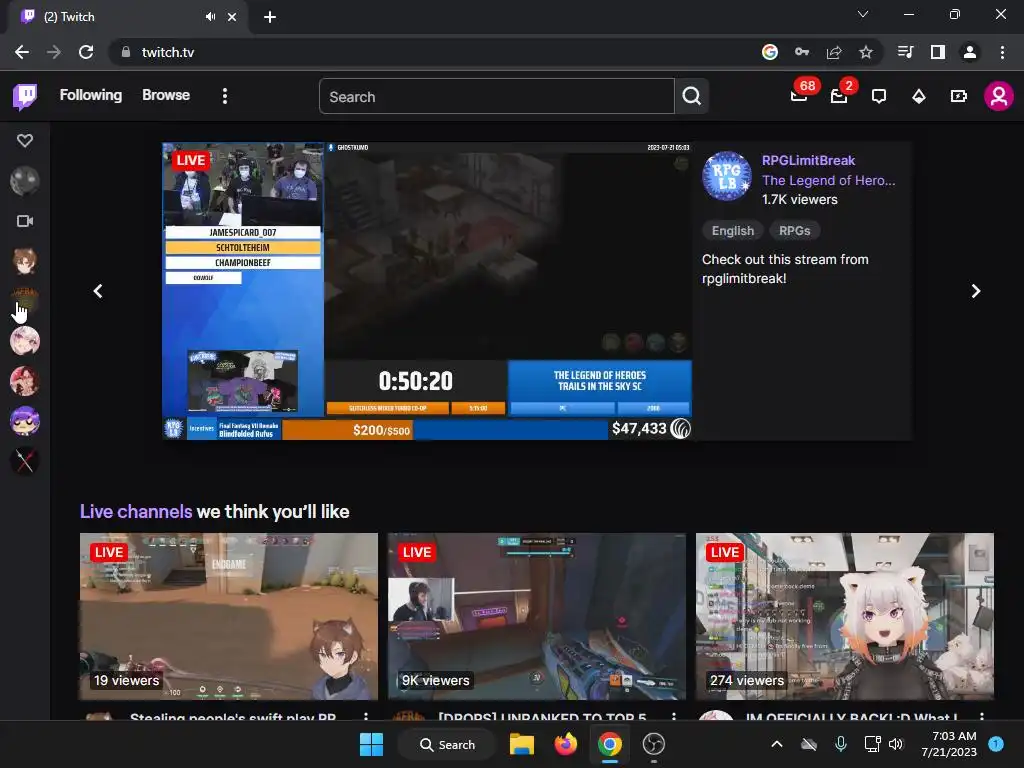Open Prime loot icon with 68 badge

pos(799,96)
